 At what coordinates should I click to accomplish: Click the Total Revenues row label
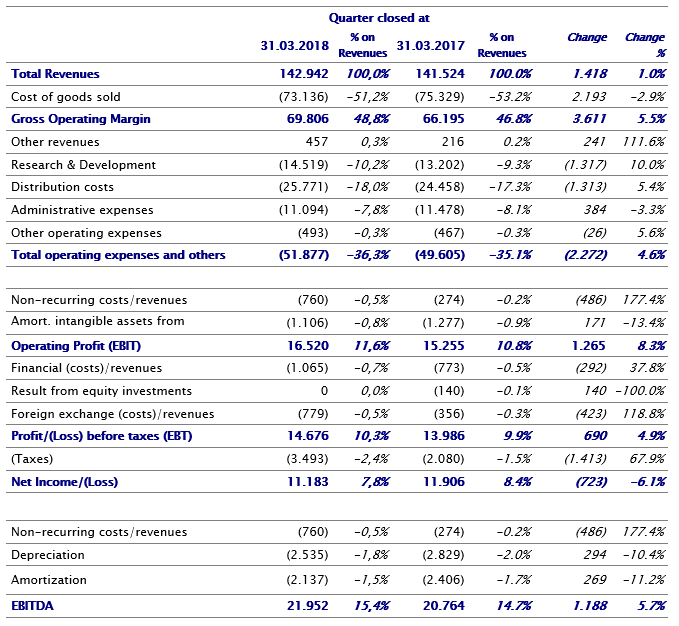pos(55,74)
